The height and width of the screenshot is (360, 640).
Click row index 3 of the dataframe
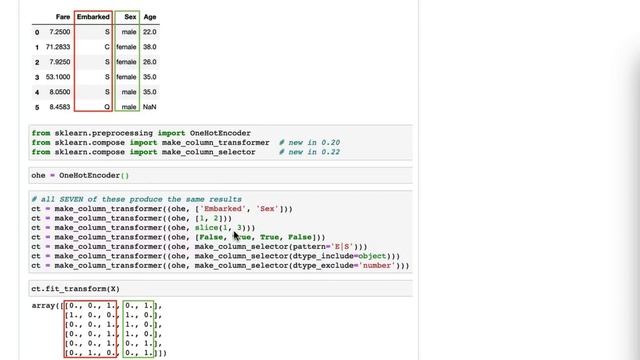37,77
